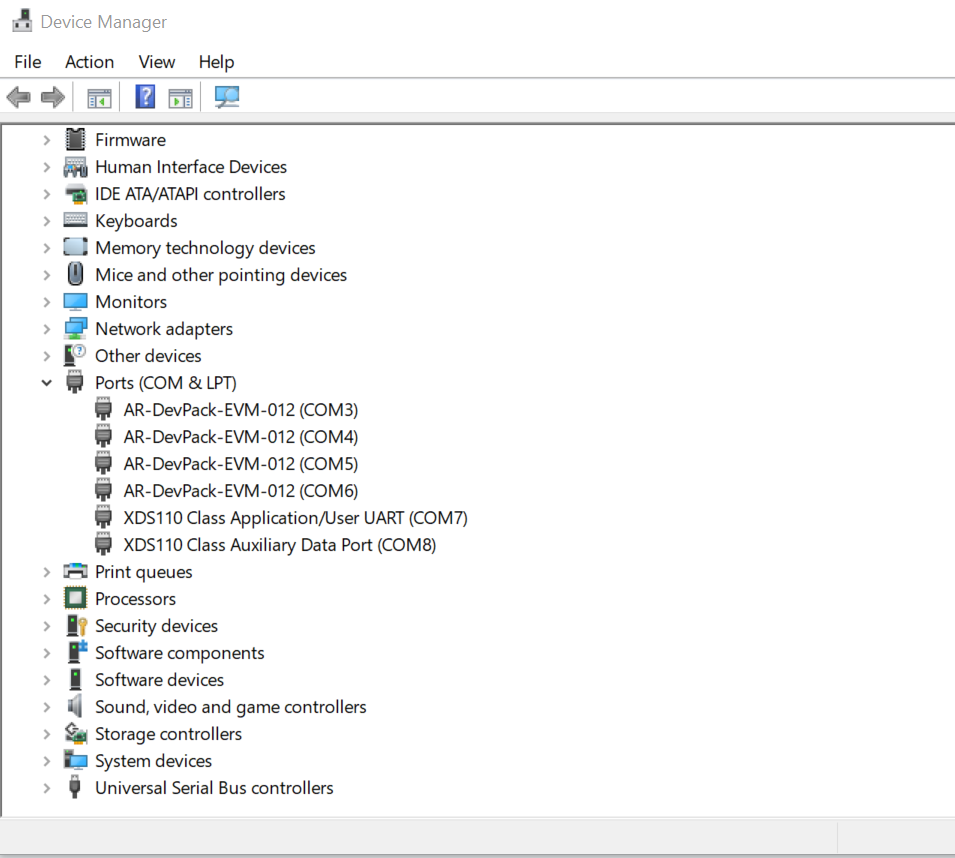
Task: Select the Print queues label
Action: point(144,572)
